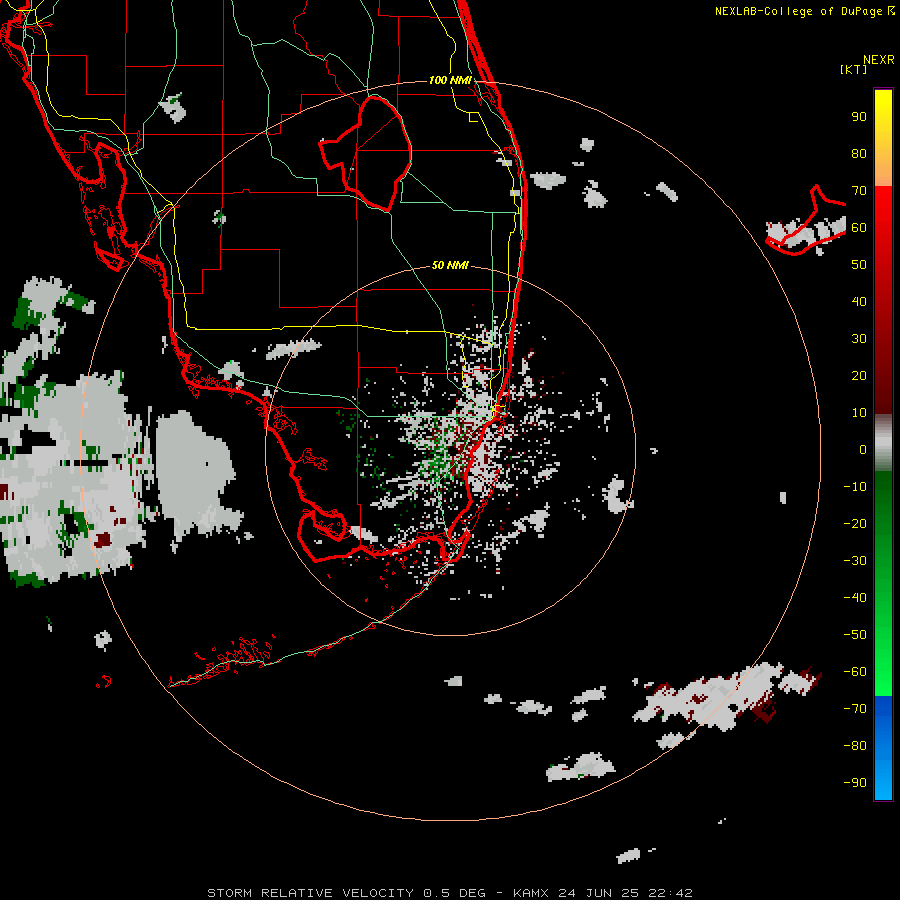The image size is (900, 900).
Task: Click the 40 value on the velocity scale
Action: (859, 301)
